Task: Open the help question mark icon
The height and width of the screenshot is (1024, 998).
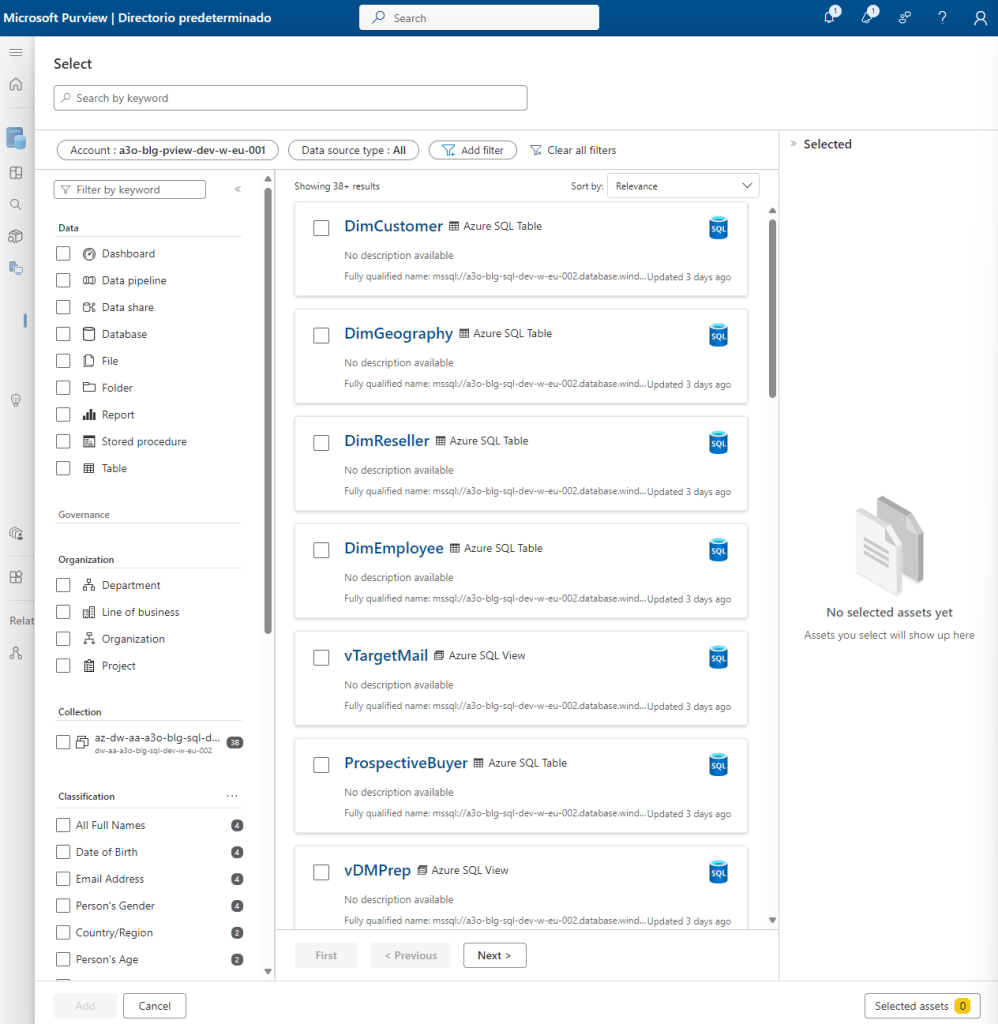Action: click(942, 18)
